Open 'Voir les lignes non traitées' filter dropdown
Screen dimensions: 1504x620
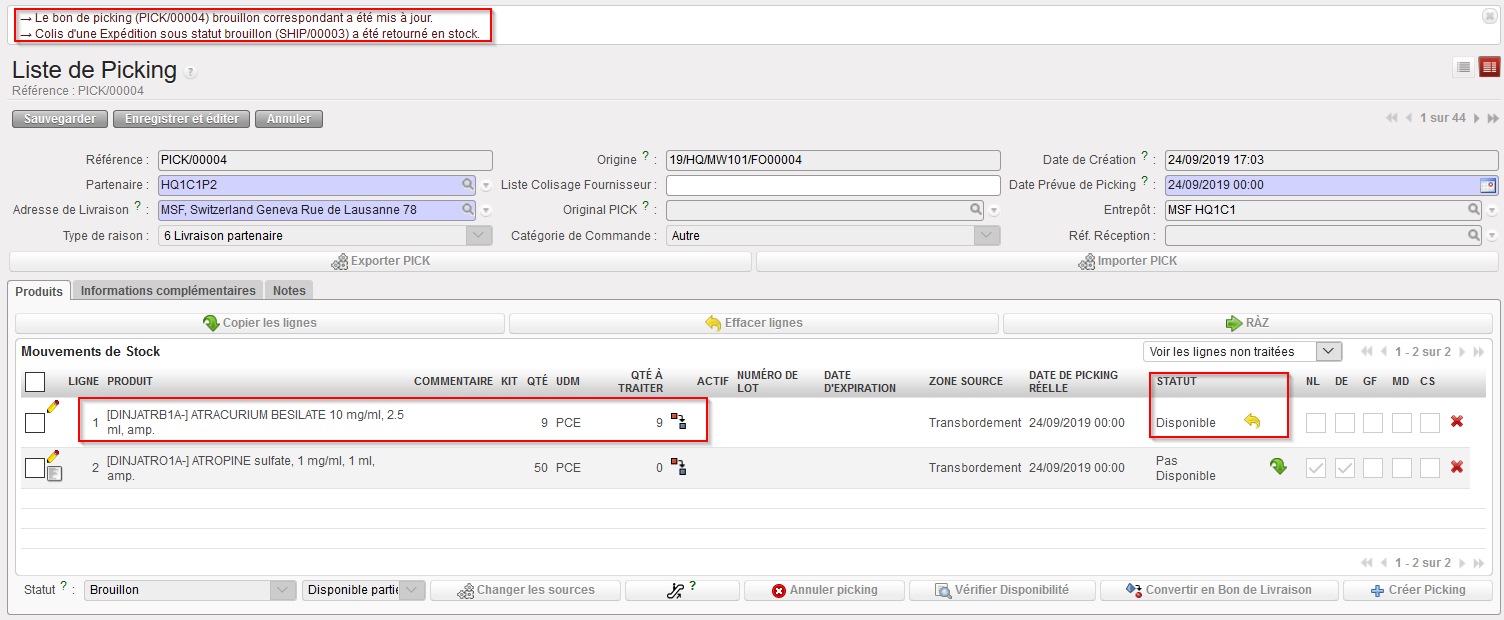(x=1329, y=352)
